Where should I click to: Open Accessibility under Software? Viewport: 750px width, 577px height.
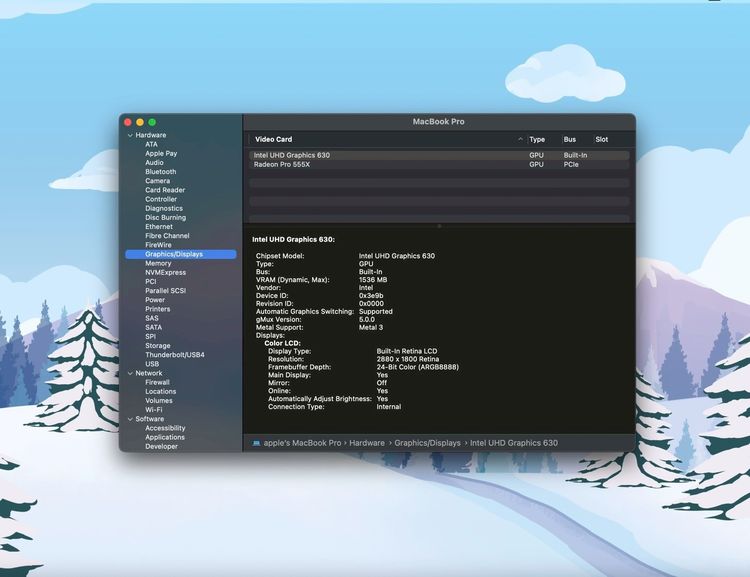click(165, 428)
